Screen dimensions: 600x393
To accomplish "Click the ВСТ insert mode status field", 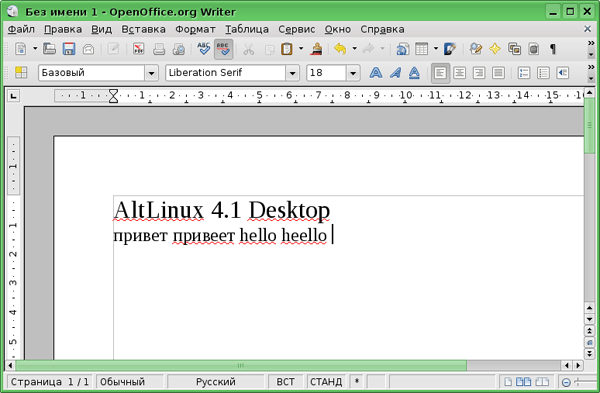I will coord(285,382).
